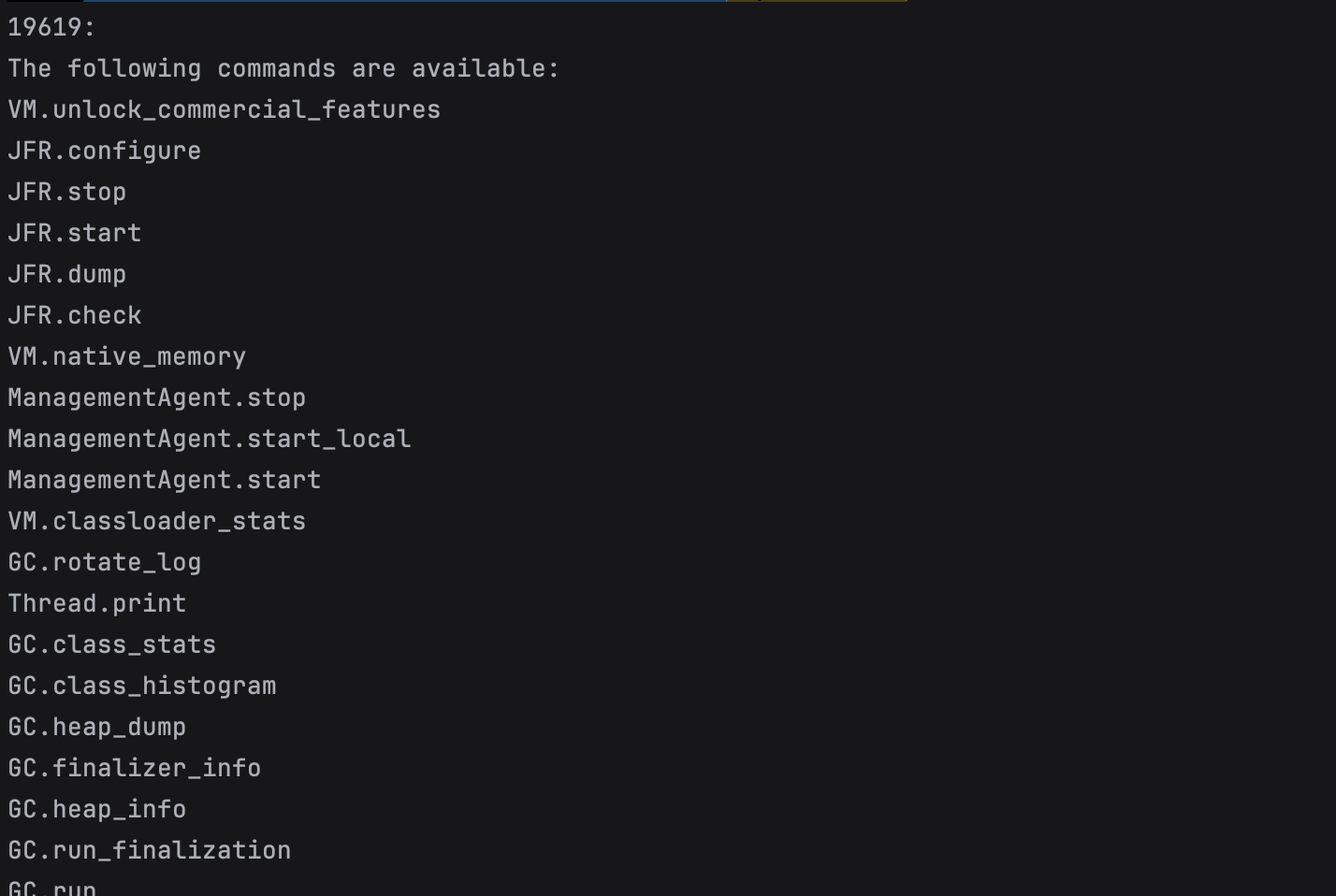Click the JFR.check command line
Viewport: 1336px width, 896px height.
74,315
